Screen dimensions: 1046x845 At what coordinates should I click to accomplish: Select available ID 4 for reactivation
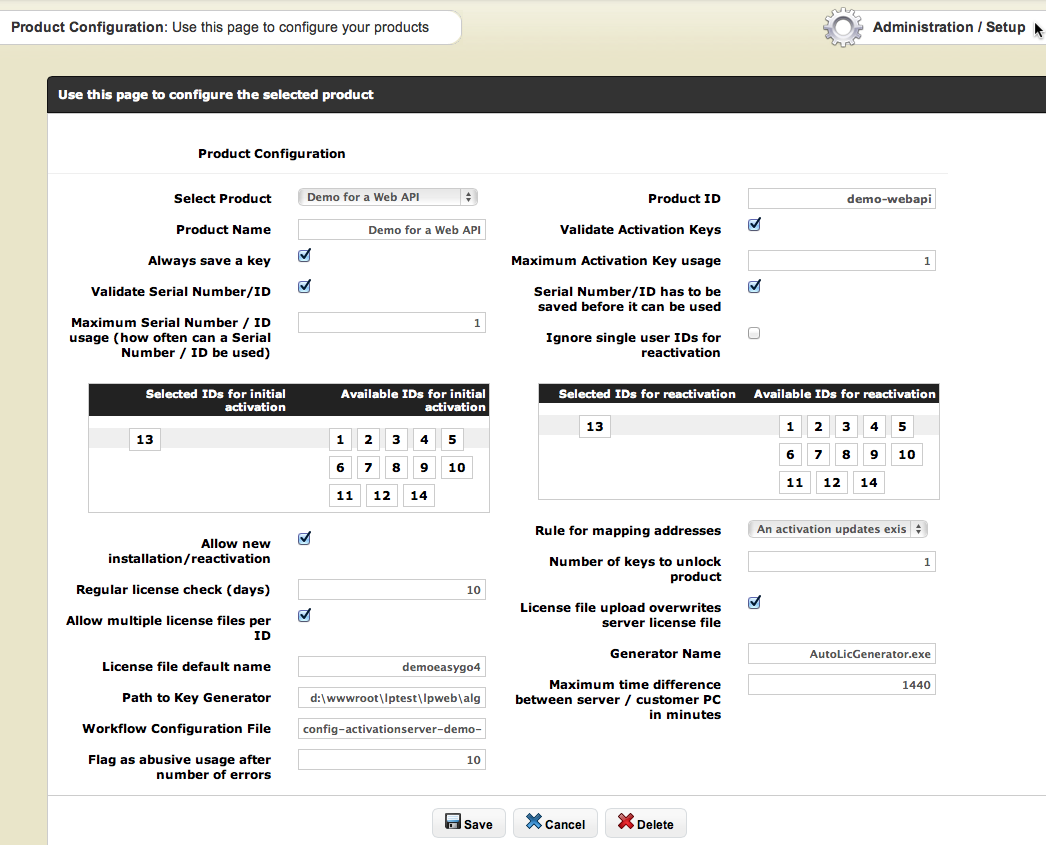point(875,427)
